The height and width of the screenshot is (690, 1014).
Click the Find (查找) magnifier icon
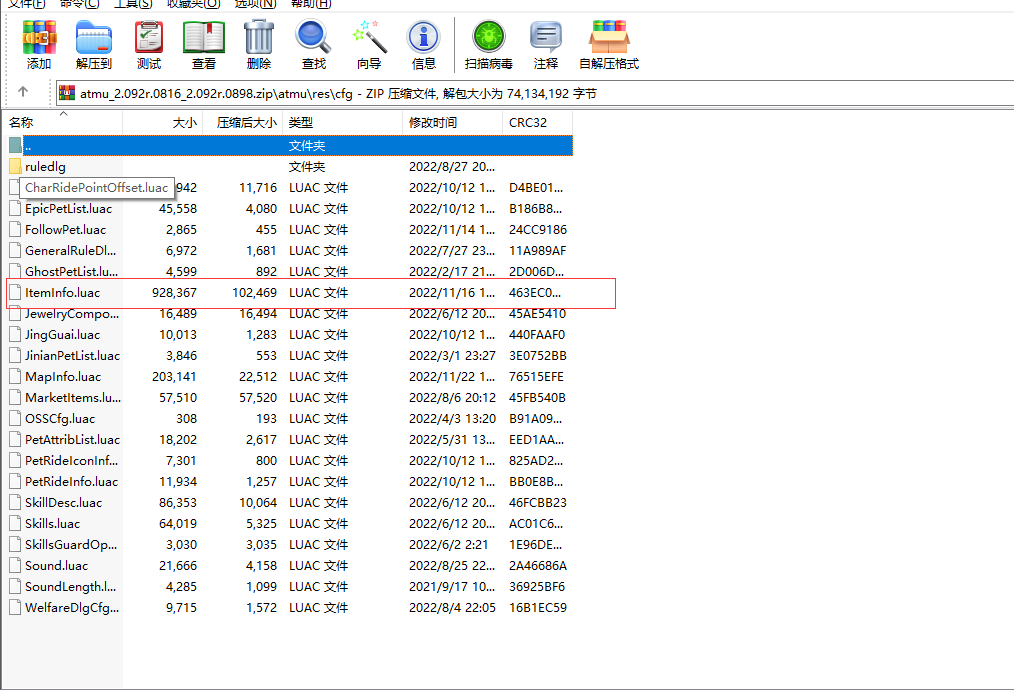[314, 38]
